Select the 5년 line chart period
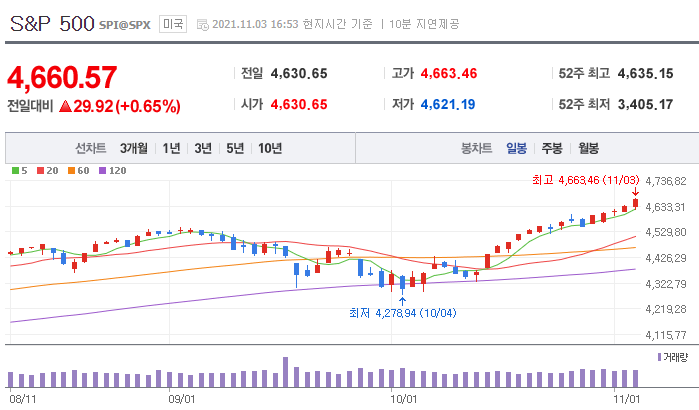This screenshot has width=699, height=410. point(235,148)
